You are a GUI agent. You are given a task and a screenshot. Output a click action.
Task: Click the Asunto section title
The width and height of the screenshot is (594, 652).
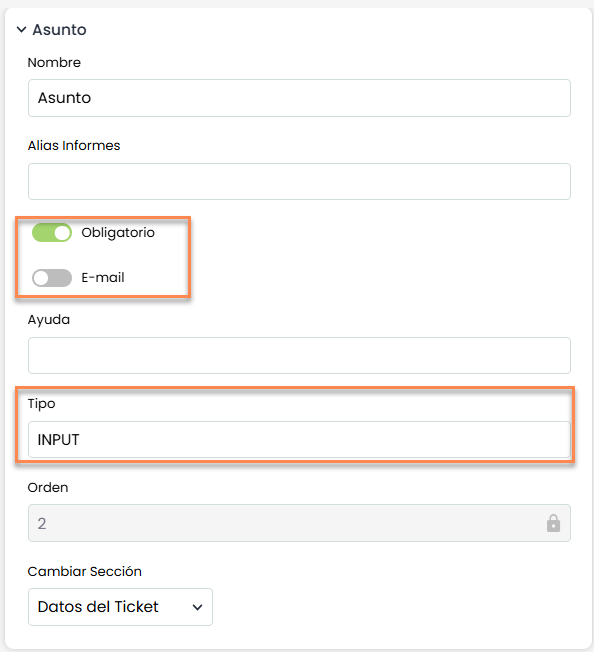pos(59,30)
